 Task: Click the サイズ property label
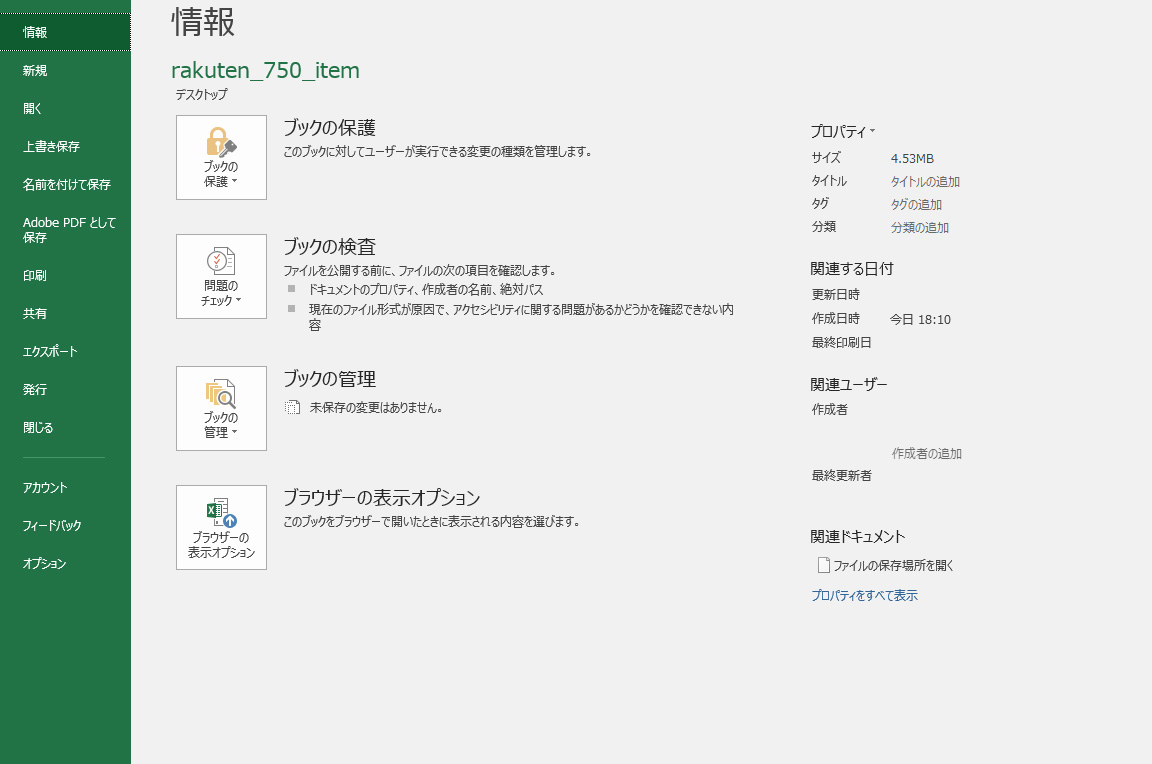click(827, 158)
